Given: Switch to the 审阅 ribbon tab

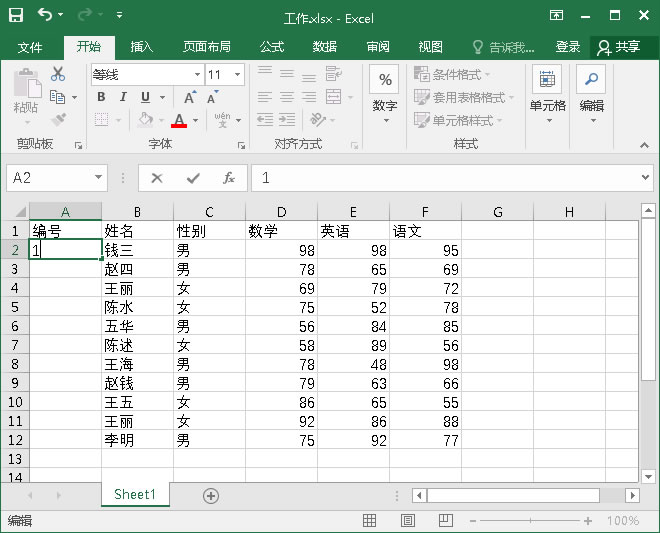Looking at the screenshot, I should pos(378,47).
